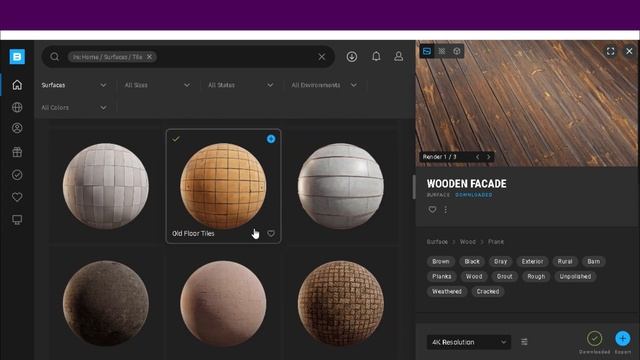640x360 pixels.
Task: Select the Brown tag
Action: click(x=441, y=261)
